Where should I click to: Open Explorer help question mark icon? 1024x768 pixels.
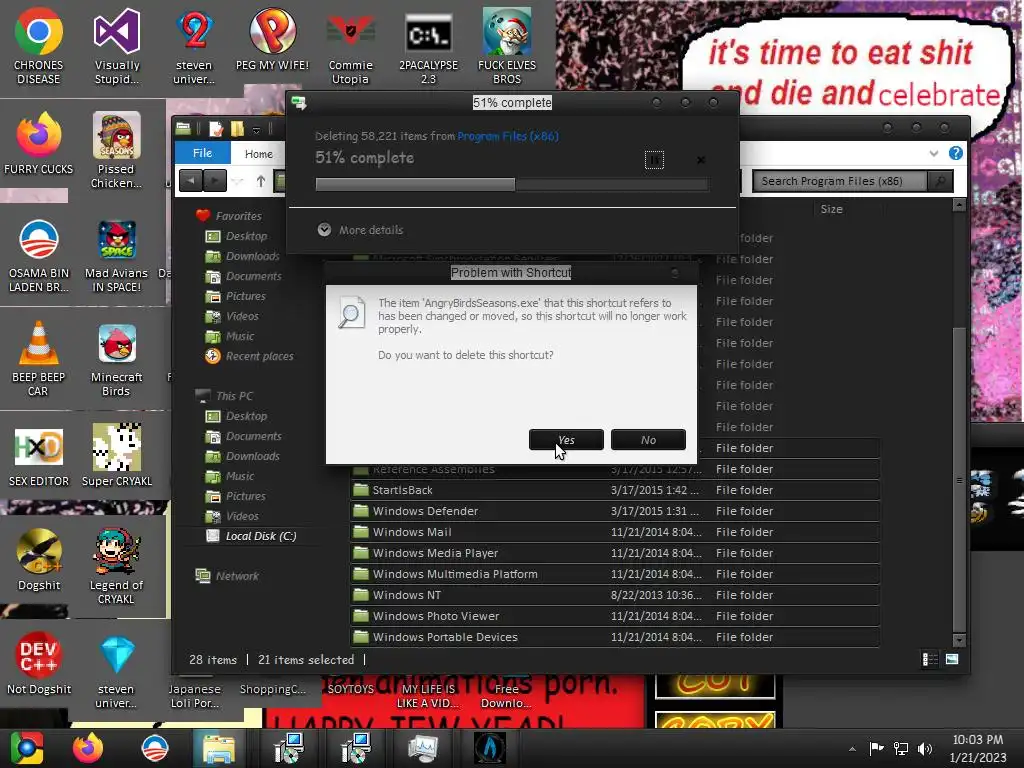coord(955,153)
